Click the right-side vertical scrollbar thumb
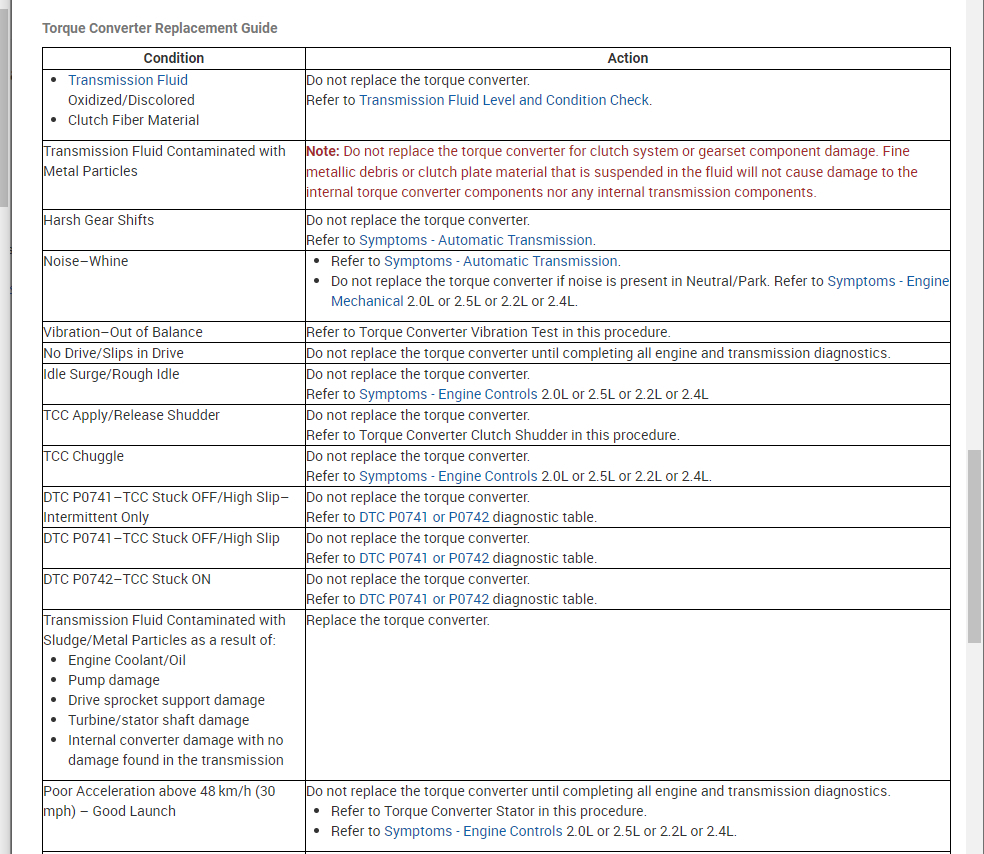This screenshot has width=984, height=854. click(x=974, y=546)
